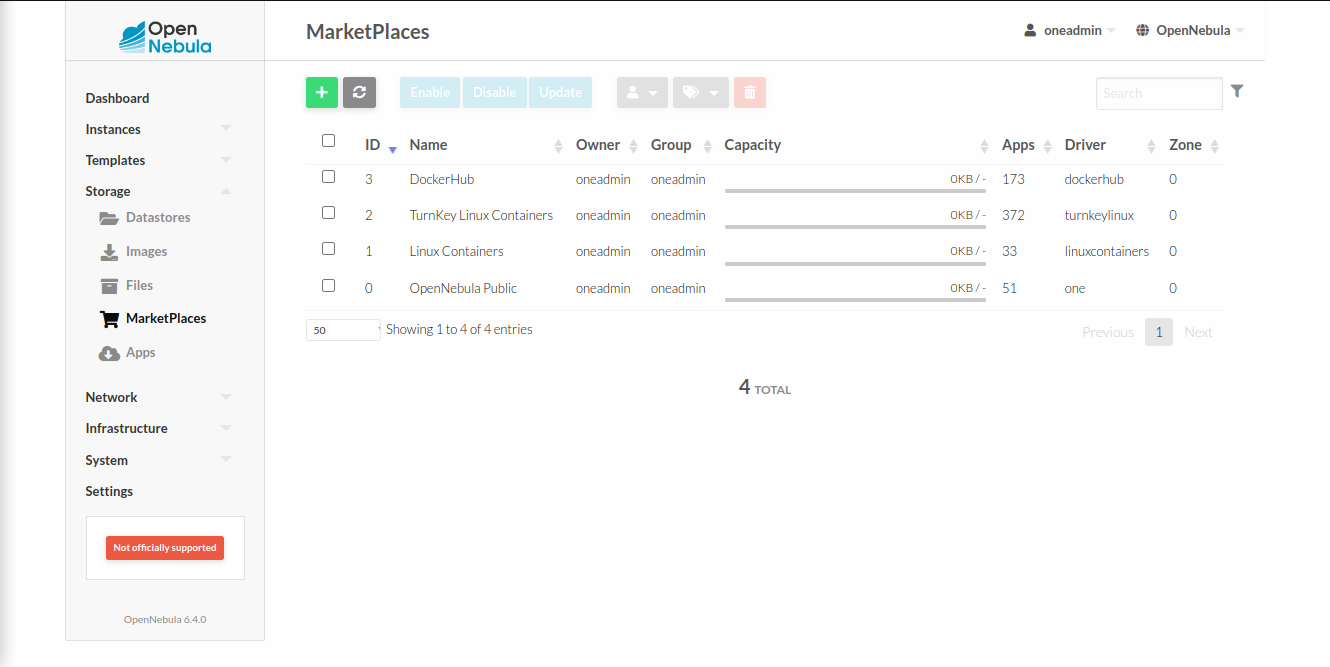The image size is (1330, 667).
Task: Click the 372 apps count cell
Action: 1014,215
